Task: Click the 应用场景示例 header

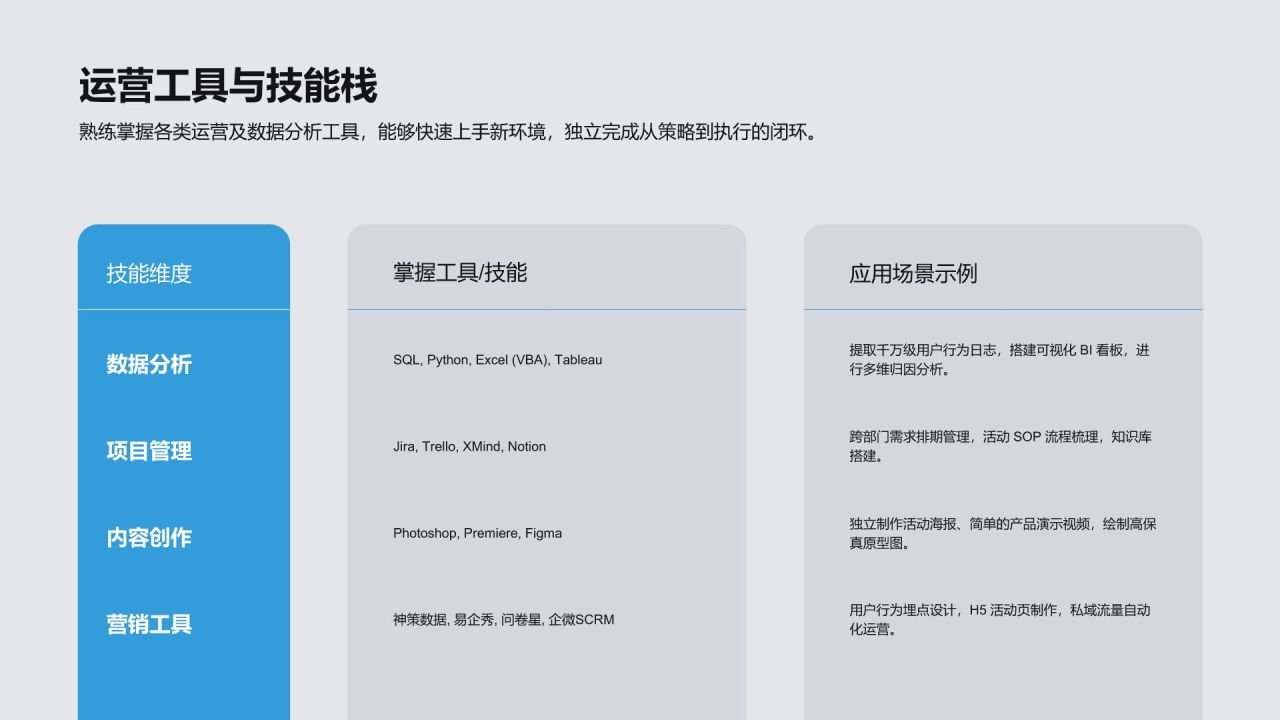Action: 913,273
